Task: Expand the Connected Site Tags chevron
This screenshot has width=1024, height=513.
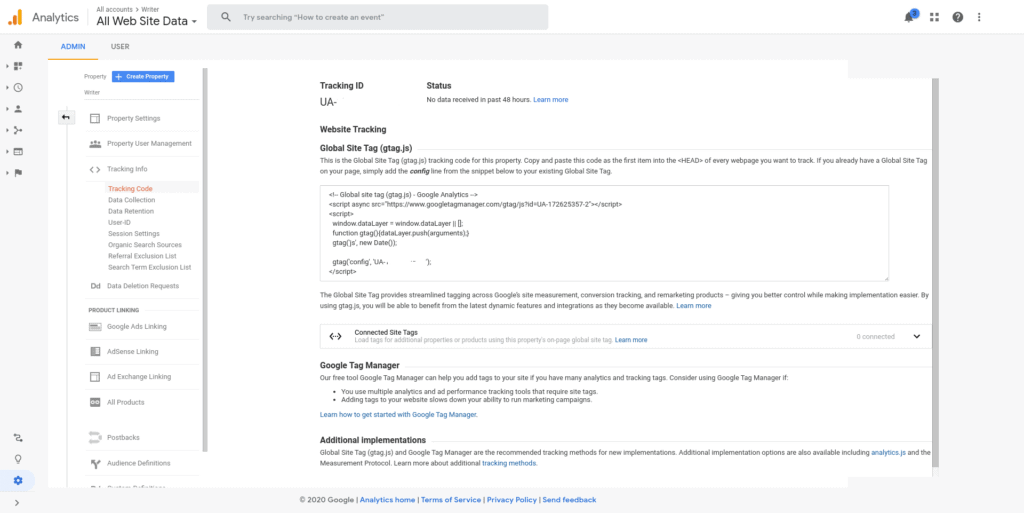Action: click(x=916, y=337)
